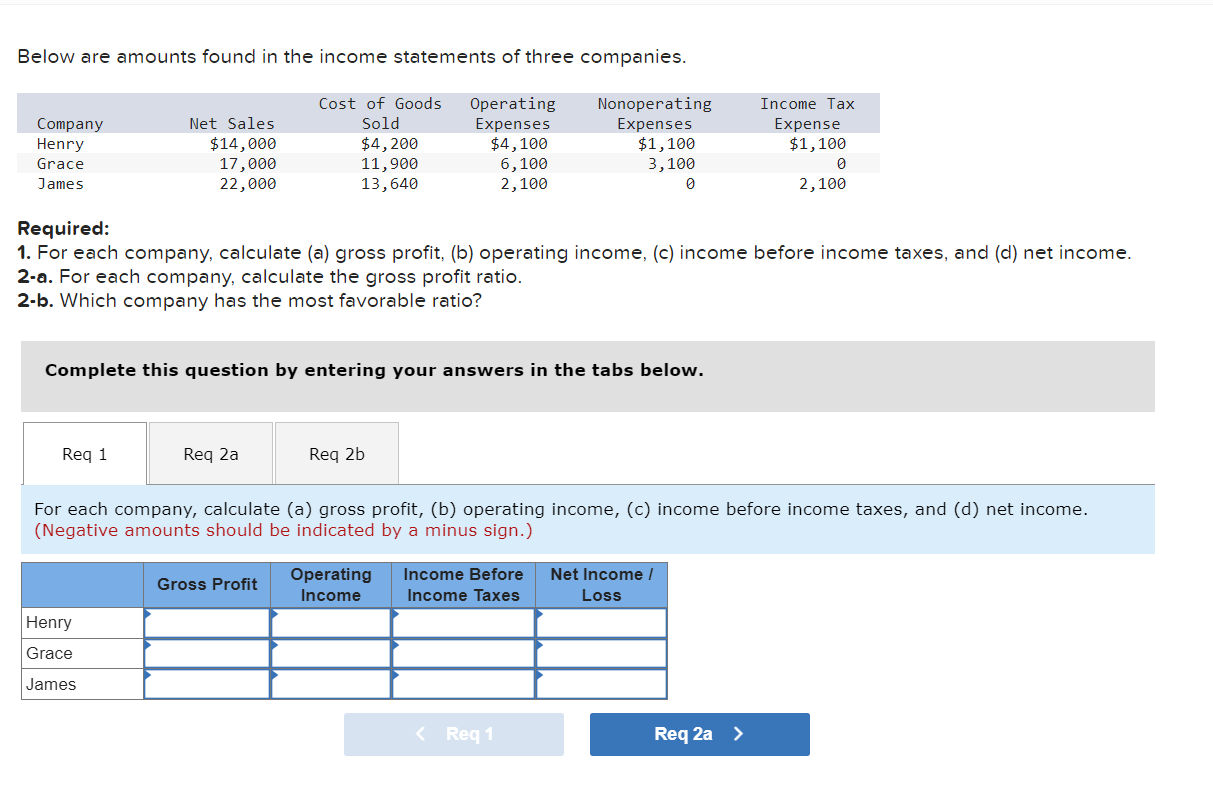Click James's Gross Profit input cell
Screen dimensions: 1213x797
pyautogui.click(x=206, y=684)
